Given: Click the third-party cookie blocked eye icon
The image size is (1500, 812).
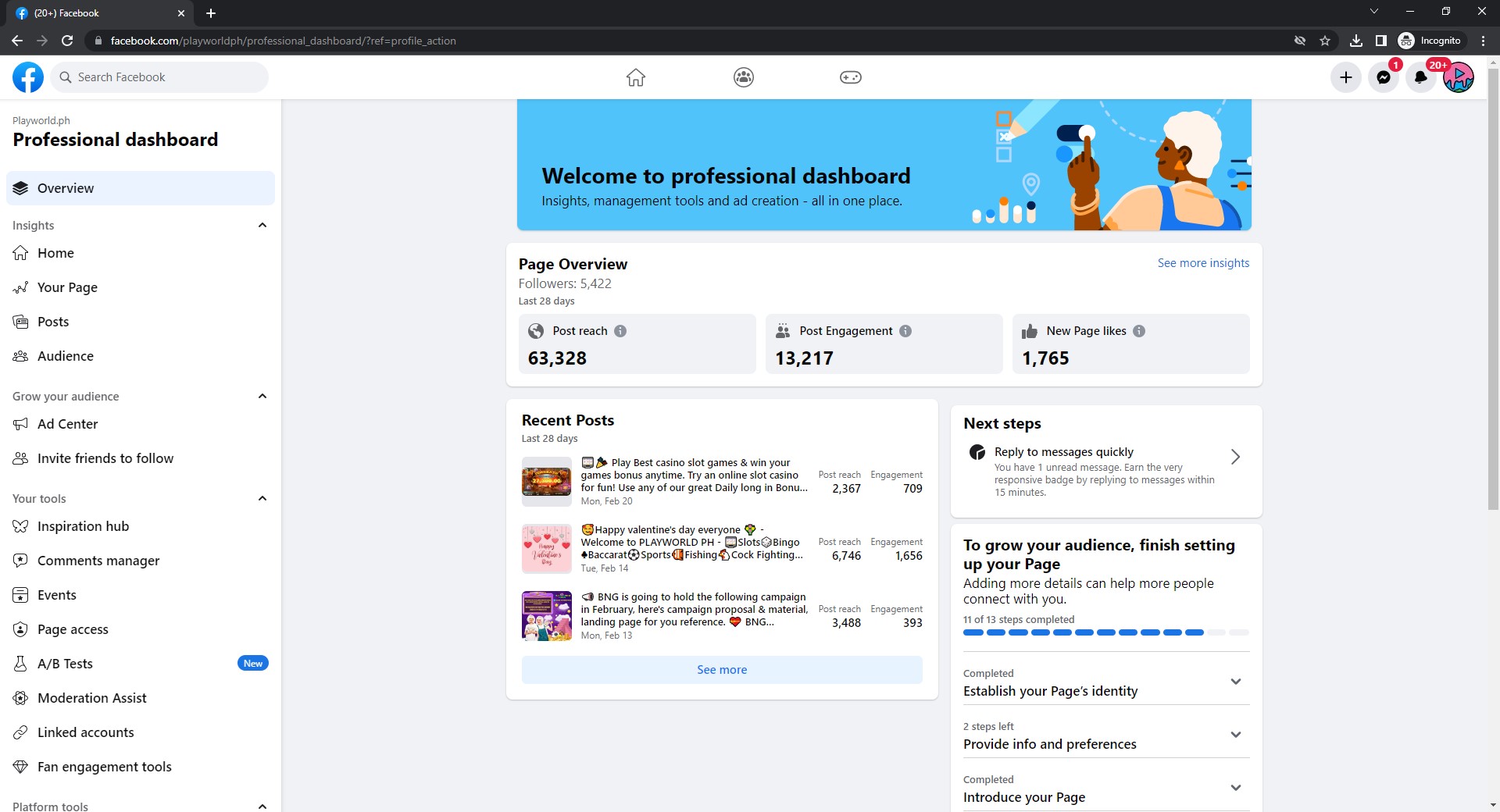Looking at the screenshot, I should (1300, 41).
